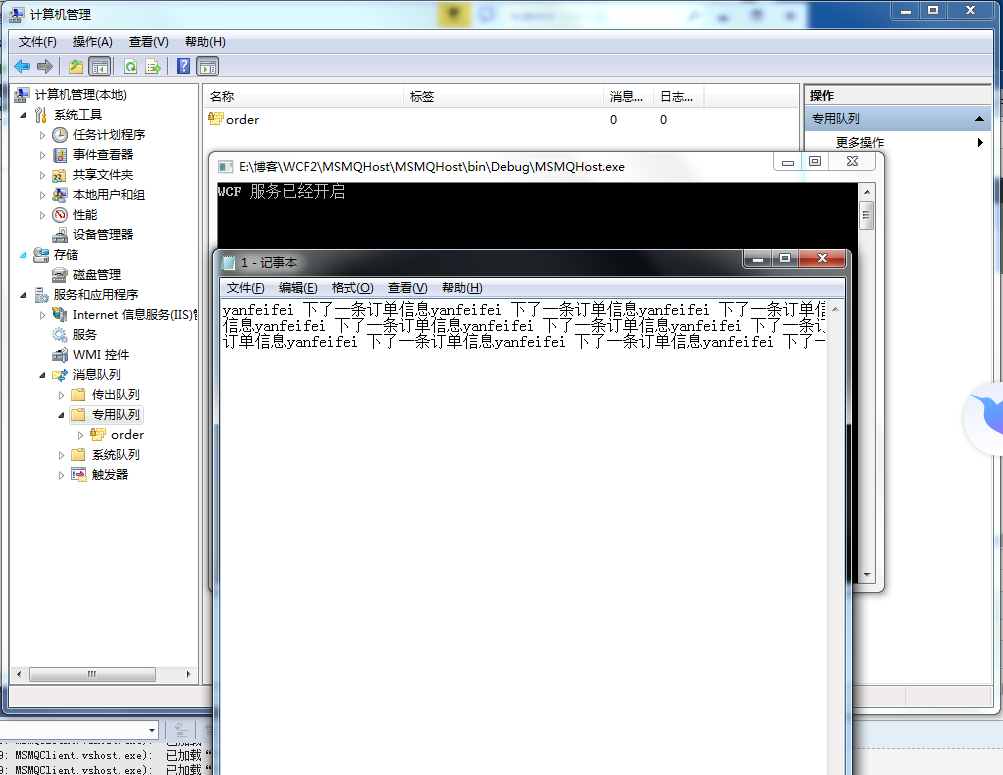The height and width of the screenshot is (775, 1003).
Task: Open 文件(F) menu in 计算机管理
Action: [37, 42]
